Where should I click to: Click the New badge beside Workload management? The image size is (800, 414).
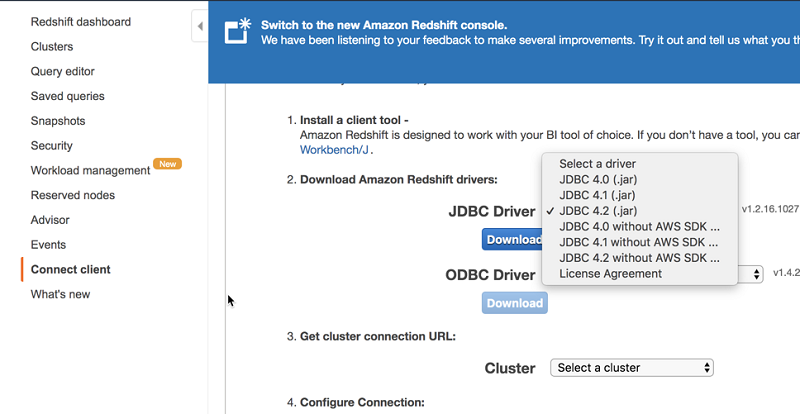[x=167, y=164]
